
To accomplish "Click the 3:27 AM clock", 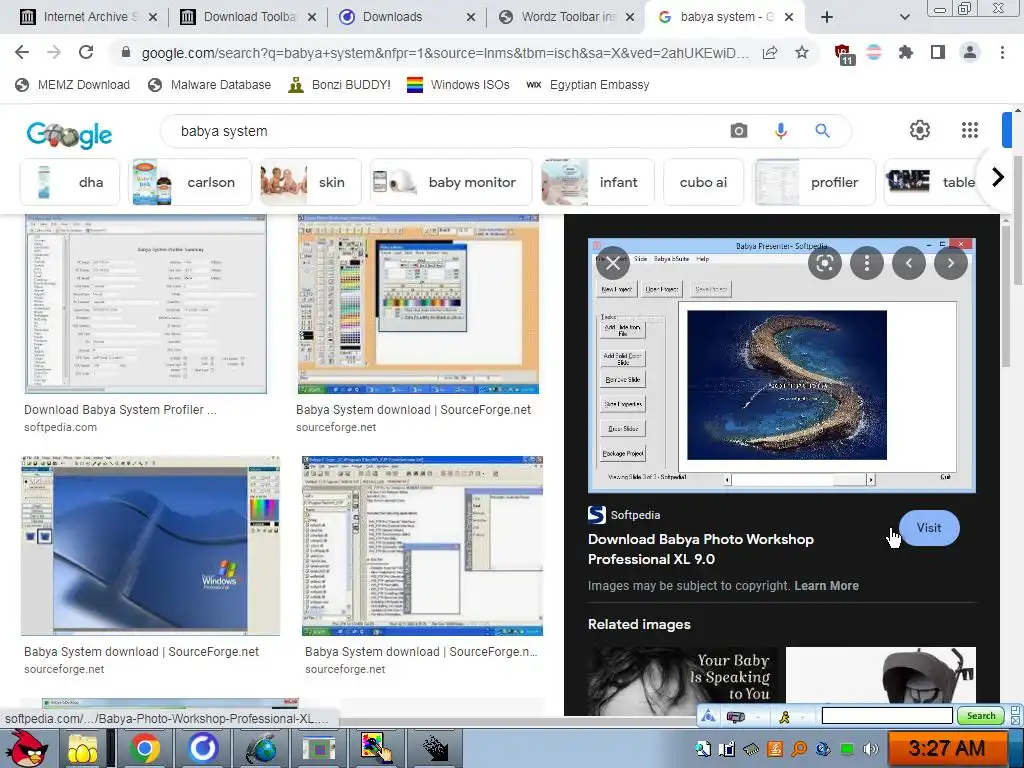I will point(946,748).
